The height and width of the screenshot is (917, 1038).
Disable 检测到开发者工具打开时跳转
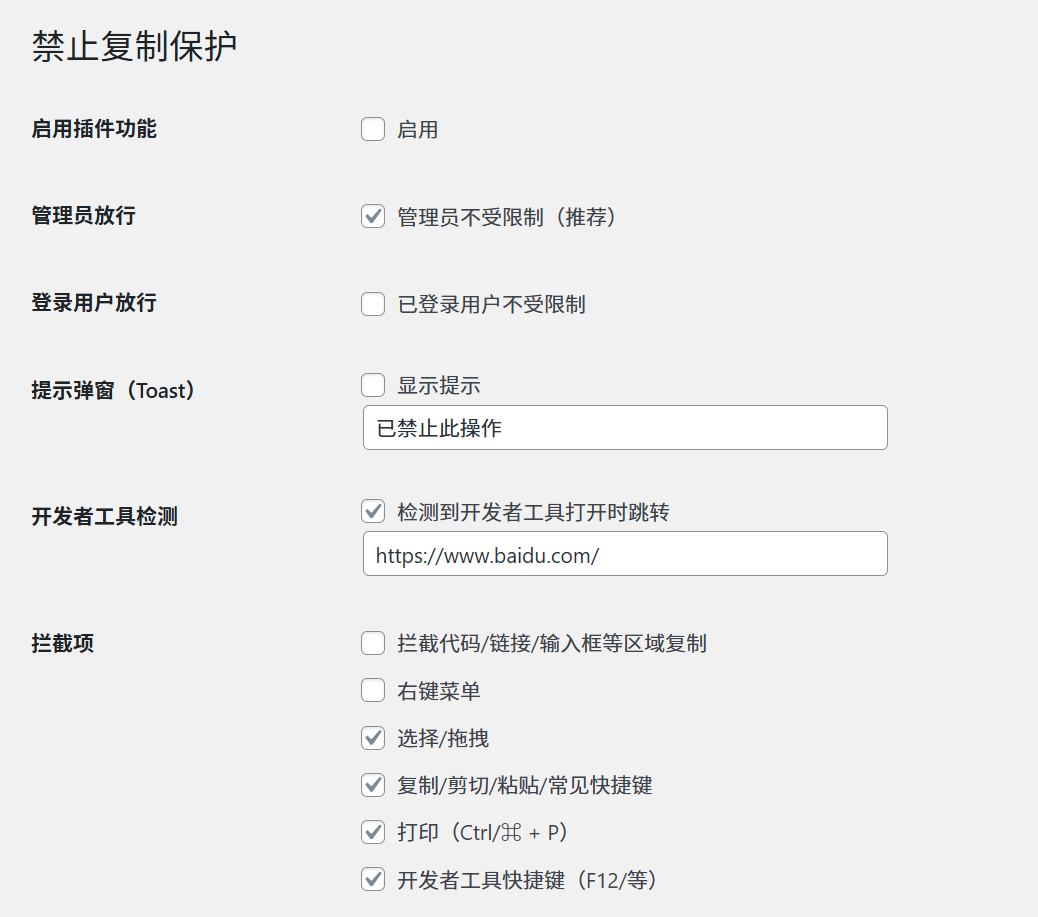coord(372,511)
